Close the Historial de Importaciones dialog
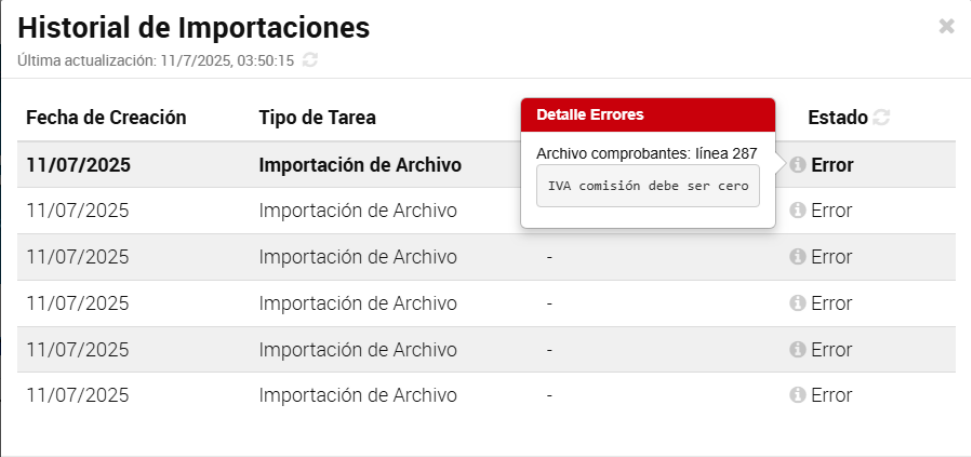 946,27
